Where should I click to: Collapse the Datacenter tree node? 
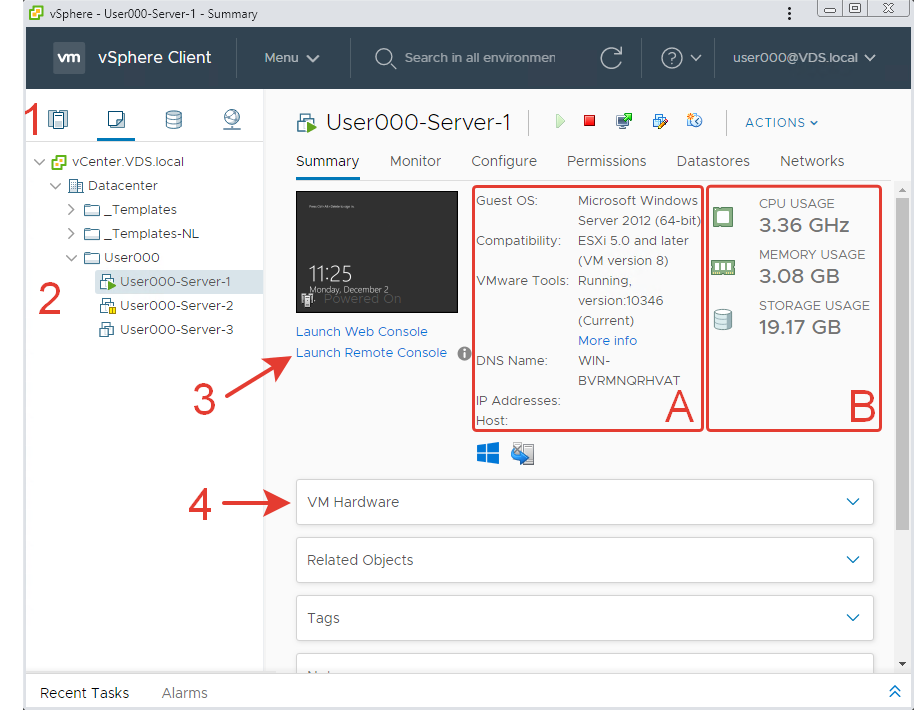(x=55, y=186)
